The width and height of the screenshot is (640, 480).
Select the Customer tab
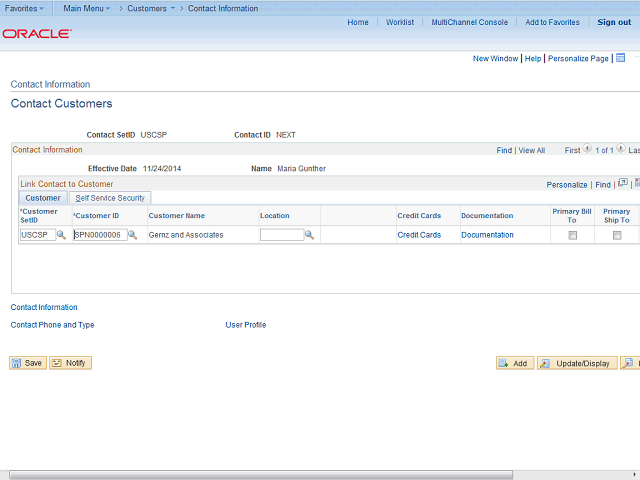click(x=43, y=198)
